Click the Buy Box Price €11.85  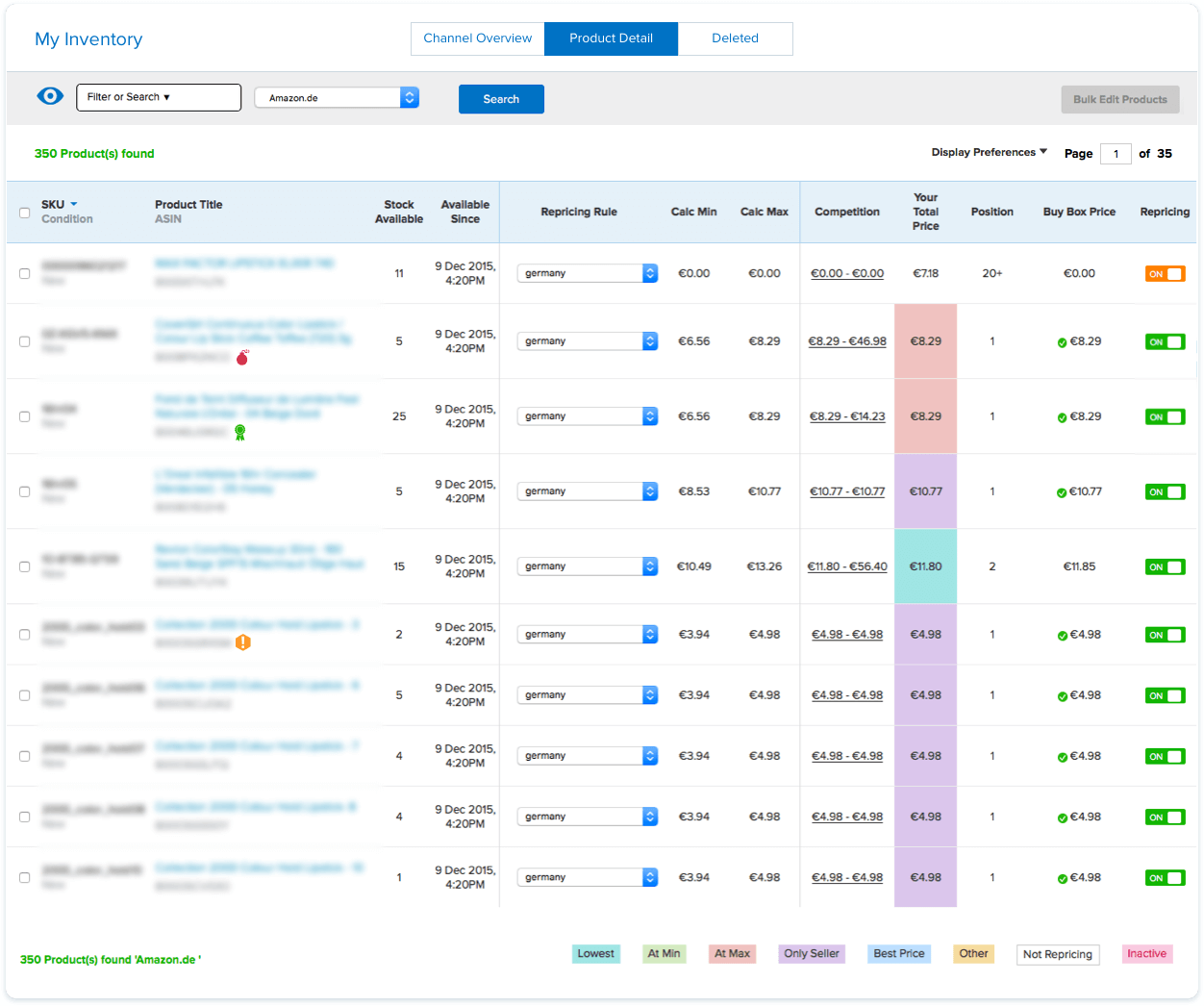1080,566
